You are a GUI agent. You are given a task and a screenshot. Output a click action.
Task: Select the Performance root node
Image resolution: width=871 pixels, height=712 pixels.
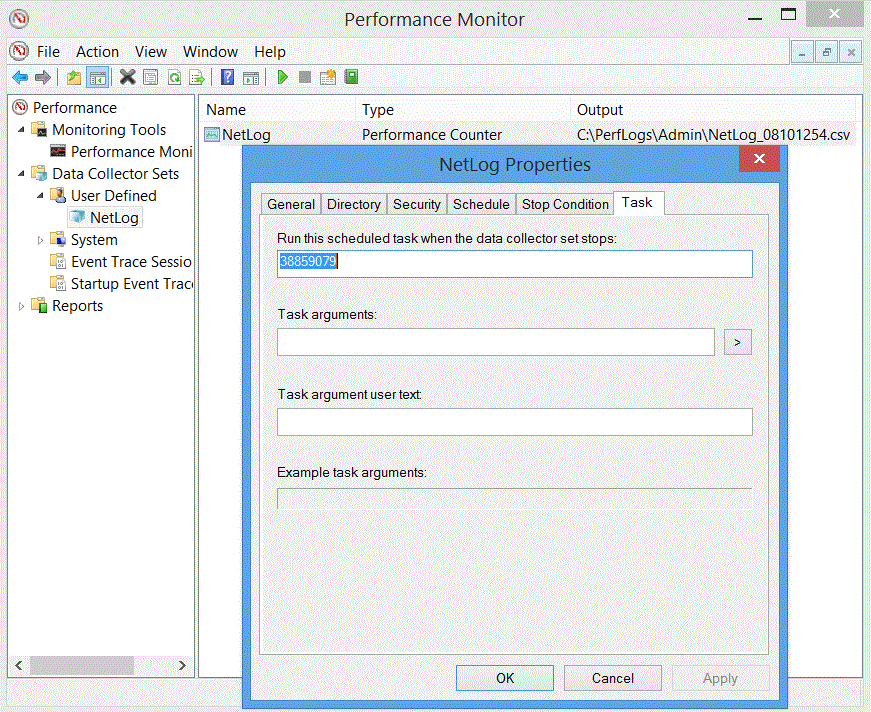point(74,108)
